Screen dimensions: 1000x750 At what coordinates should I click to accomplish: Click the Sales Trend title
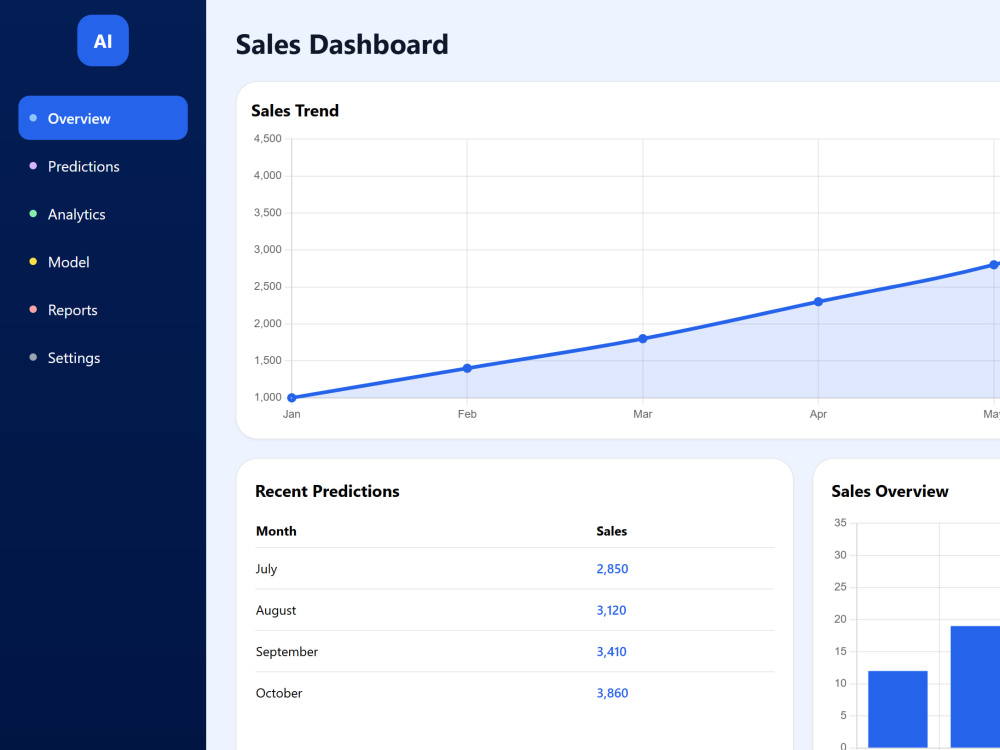coord(295,111)
